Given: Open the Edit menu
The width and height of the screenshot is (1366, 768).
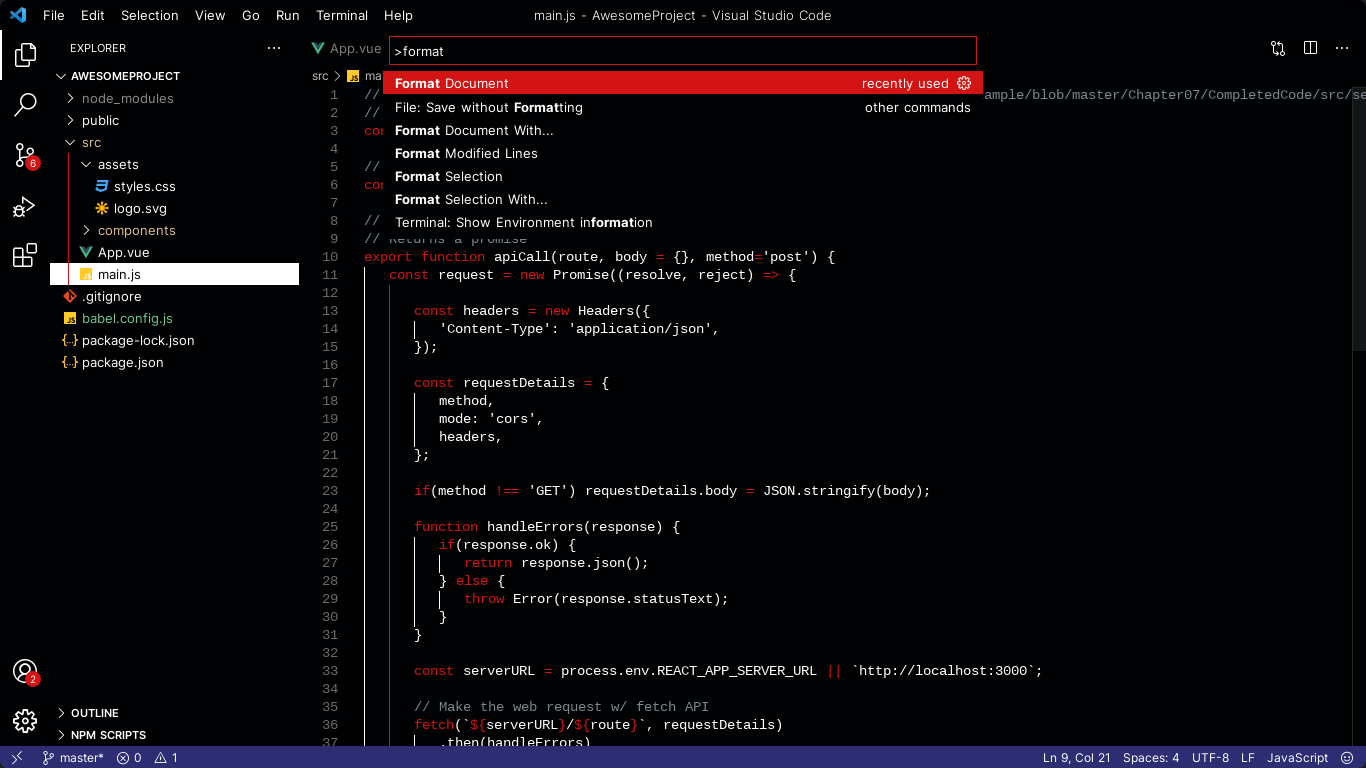Looking at the screenshot, I should click(x=93, y=15).
